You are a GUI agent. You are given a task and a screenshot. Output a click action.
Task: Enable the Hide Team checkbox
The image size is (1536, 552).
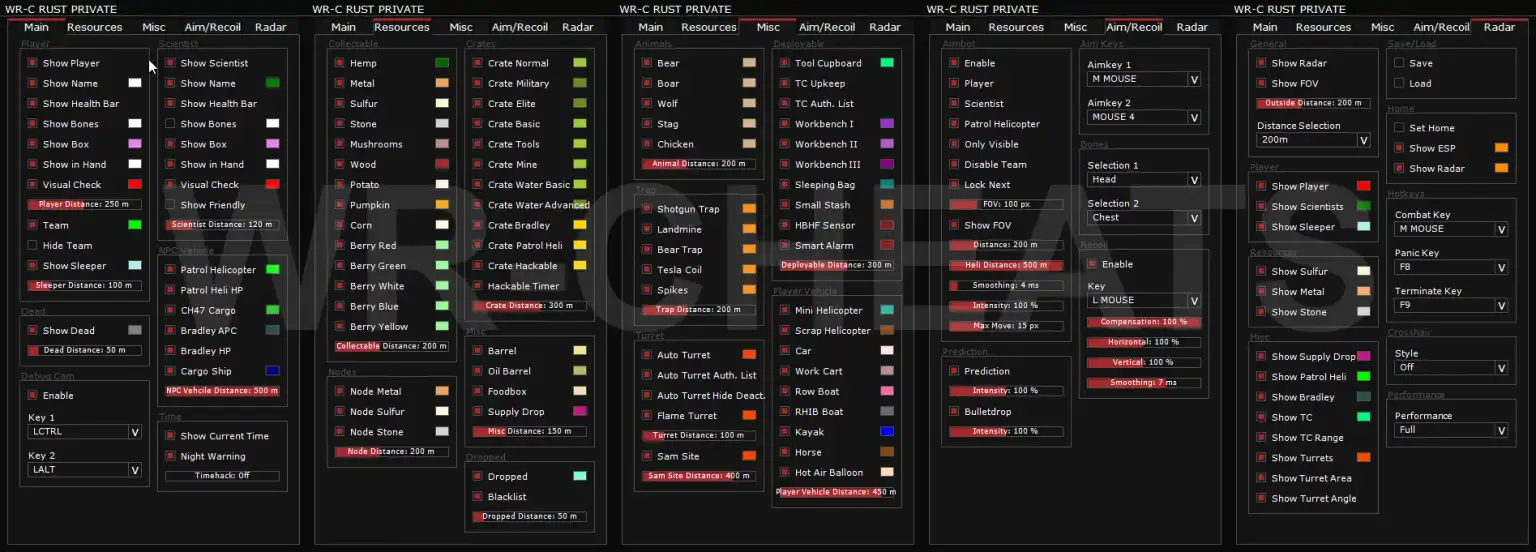point(33,245)
